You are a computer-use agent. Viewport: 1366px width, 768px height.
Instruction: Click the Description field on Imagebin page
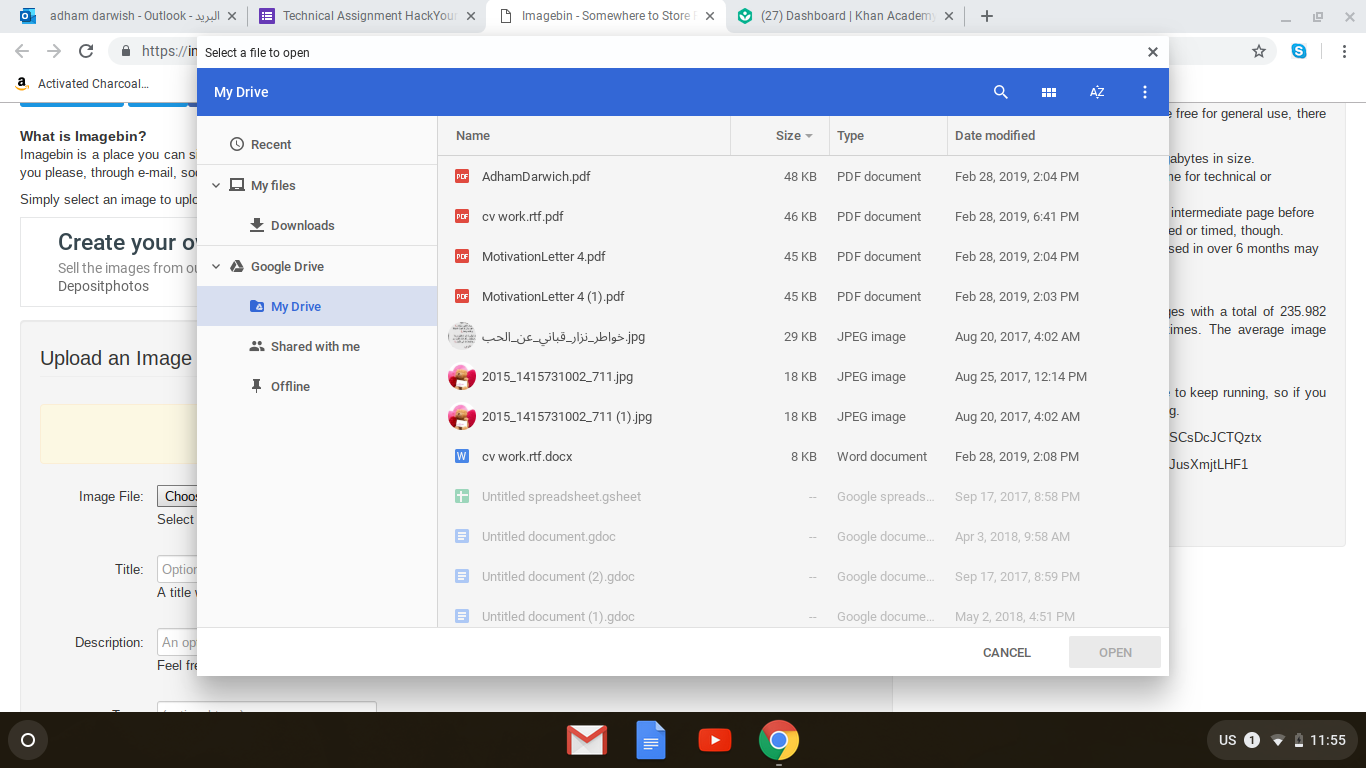point(177,642)
